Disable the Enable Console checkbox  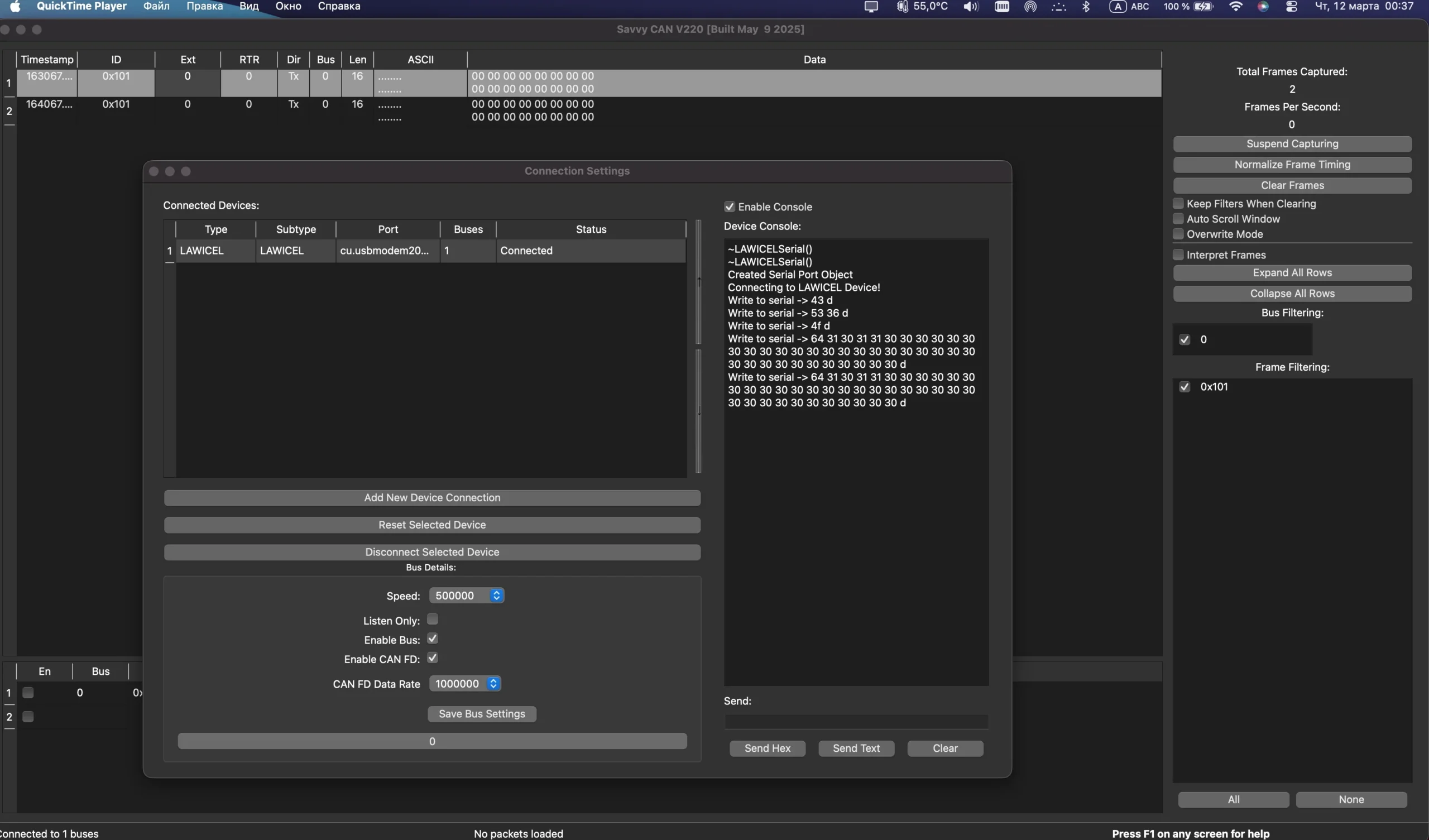click(x=730, y=207)
